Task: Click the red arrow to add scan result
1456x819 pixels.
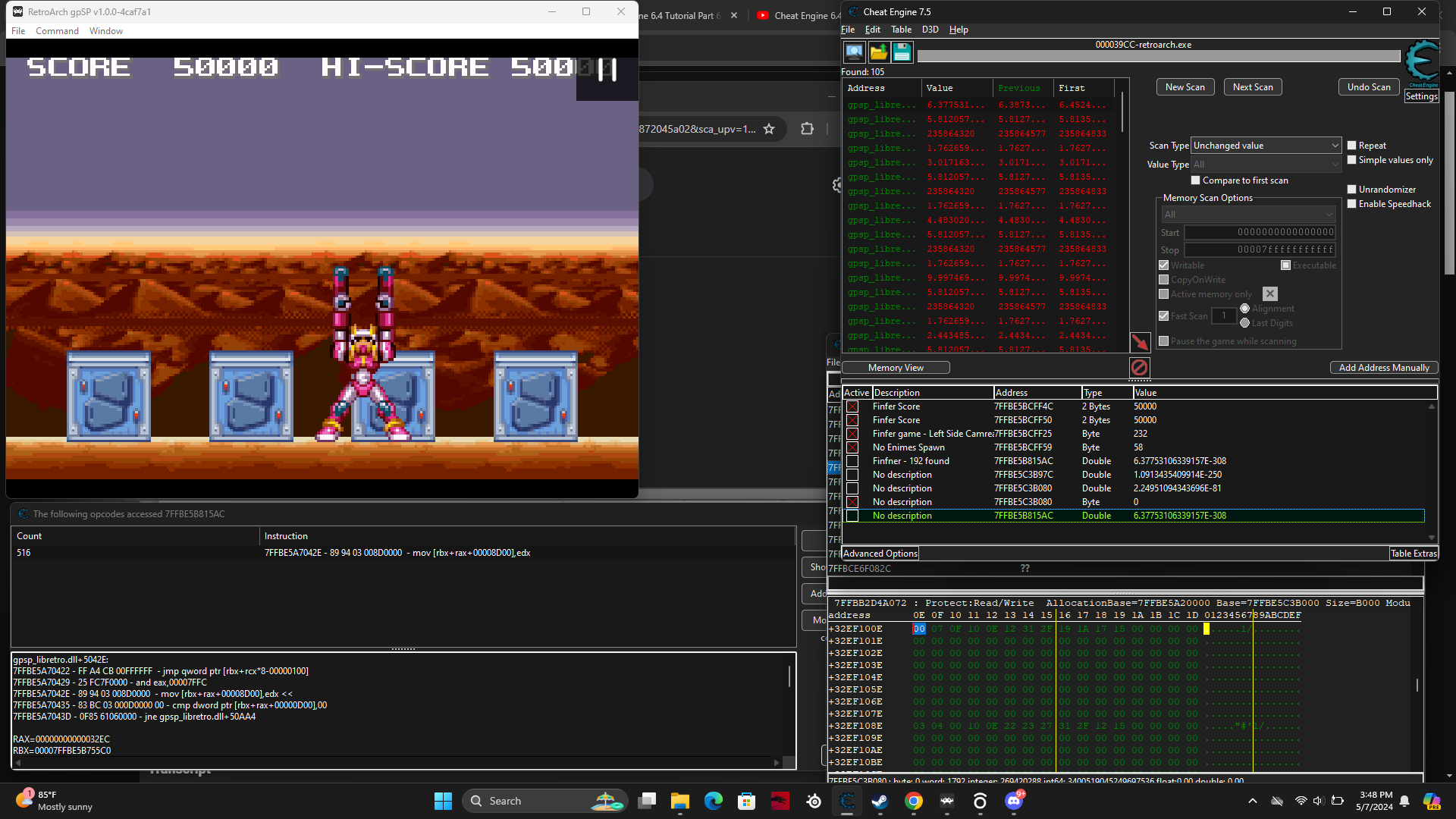Action: [x=1141, y=343]
